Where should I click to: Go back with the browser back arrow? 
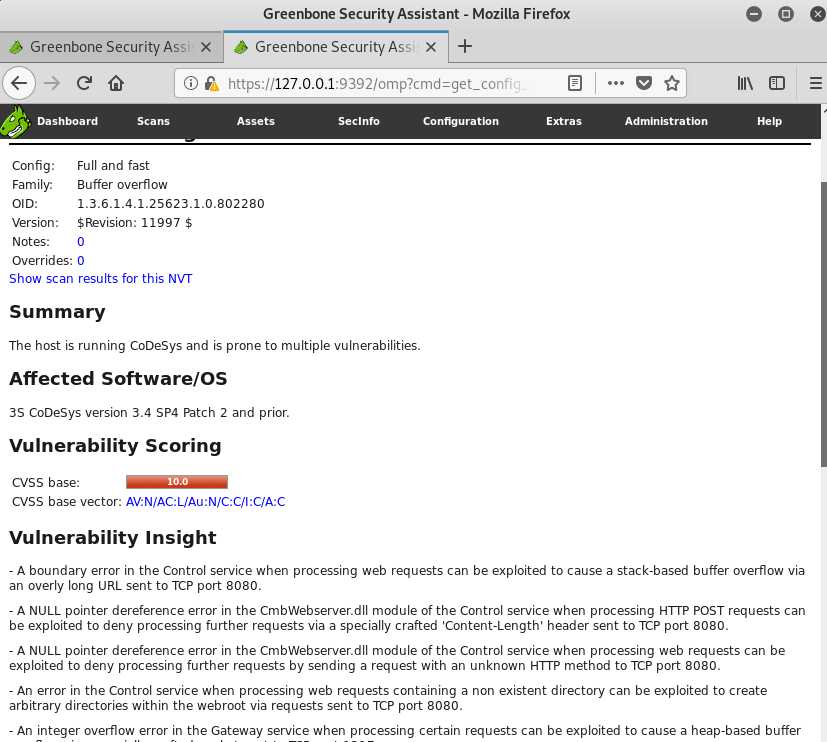click(x=19, y=83)
